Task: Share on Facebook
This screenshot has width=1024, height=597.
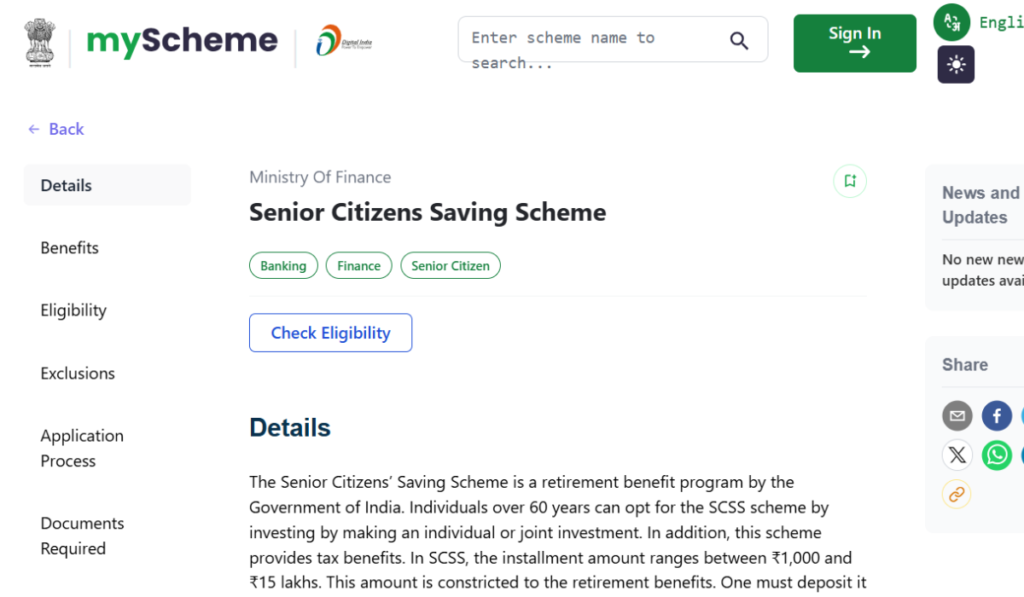Action: 997,416
